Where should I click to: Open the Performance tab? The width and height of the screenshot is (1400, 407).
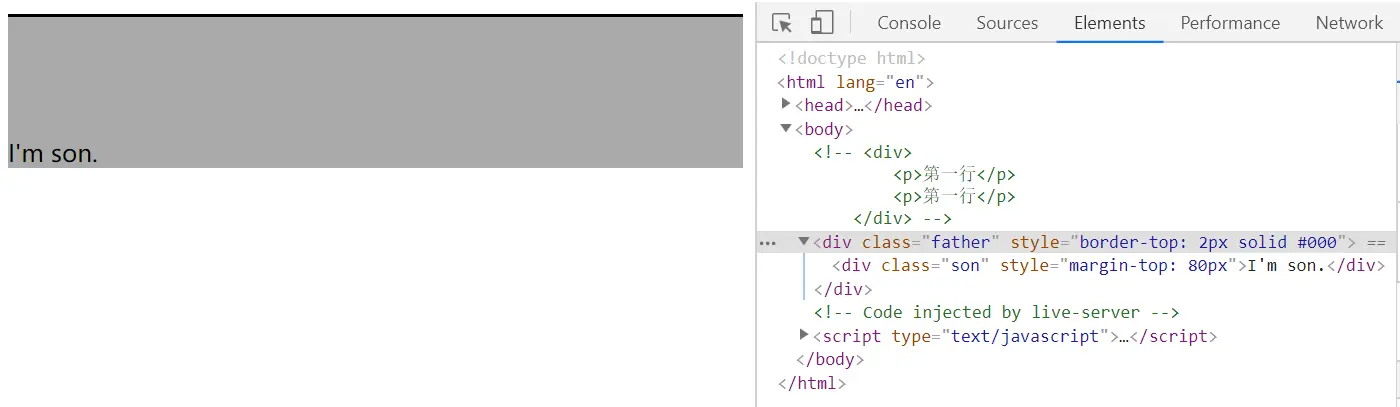point(1230,23)
